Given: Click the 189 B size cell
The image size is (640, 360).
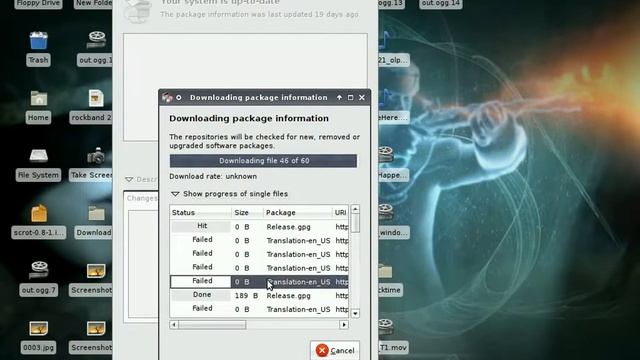Looking at the screenshot, I should coord(247,296).
